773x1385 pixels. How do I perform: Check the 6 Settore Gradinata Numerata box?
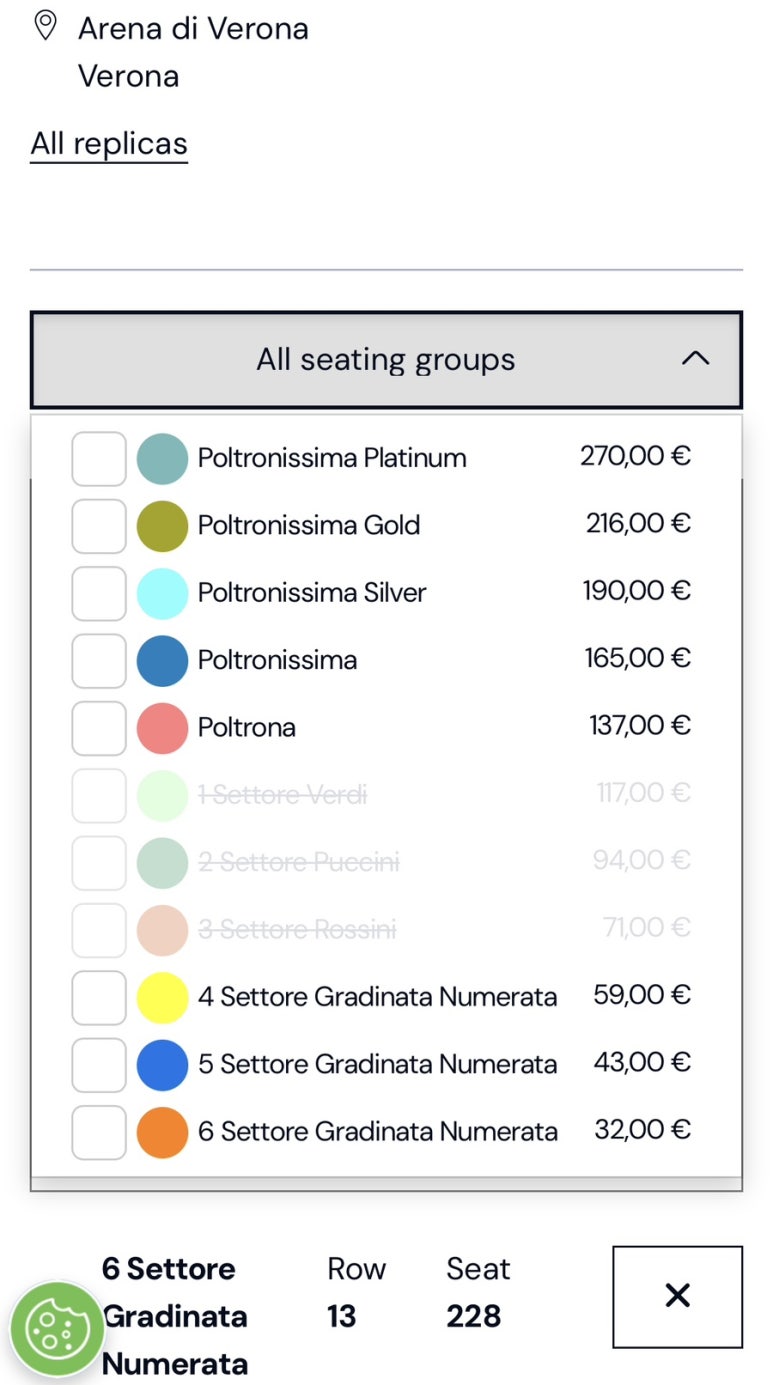99,1132
